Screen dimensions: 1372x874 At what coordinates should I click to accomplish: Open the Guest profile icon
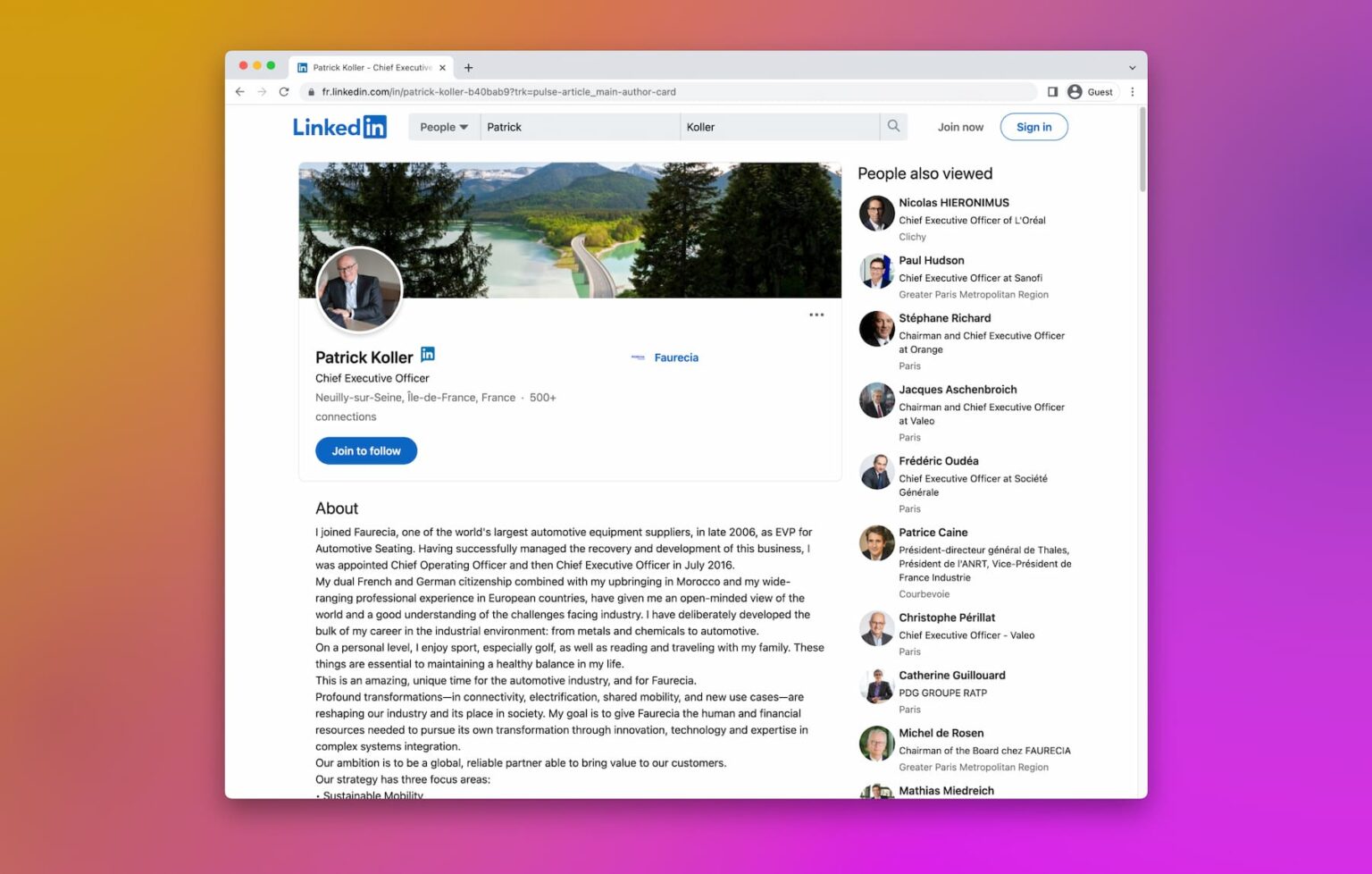coord(1075,91)
